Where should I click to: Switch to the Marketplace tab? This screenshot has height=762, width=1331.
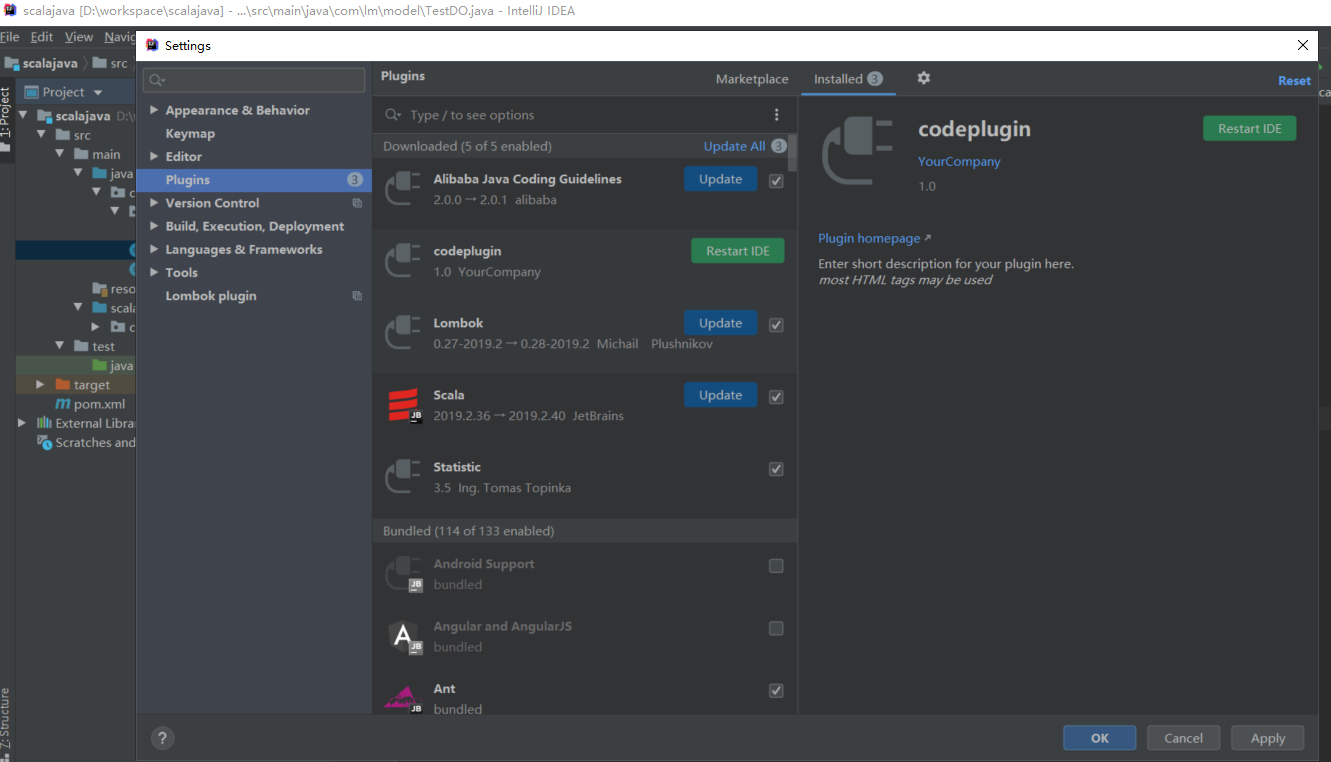(752, 79)
